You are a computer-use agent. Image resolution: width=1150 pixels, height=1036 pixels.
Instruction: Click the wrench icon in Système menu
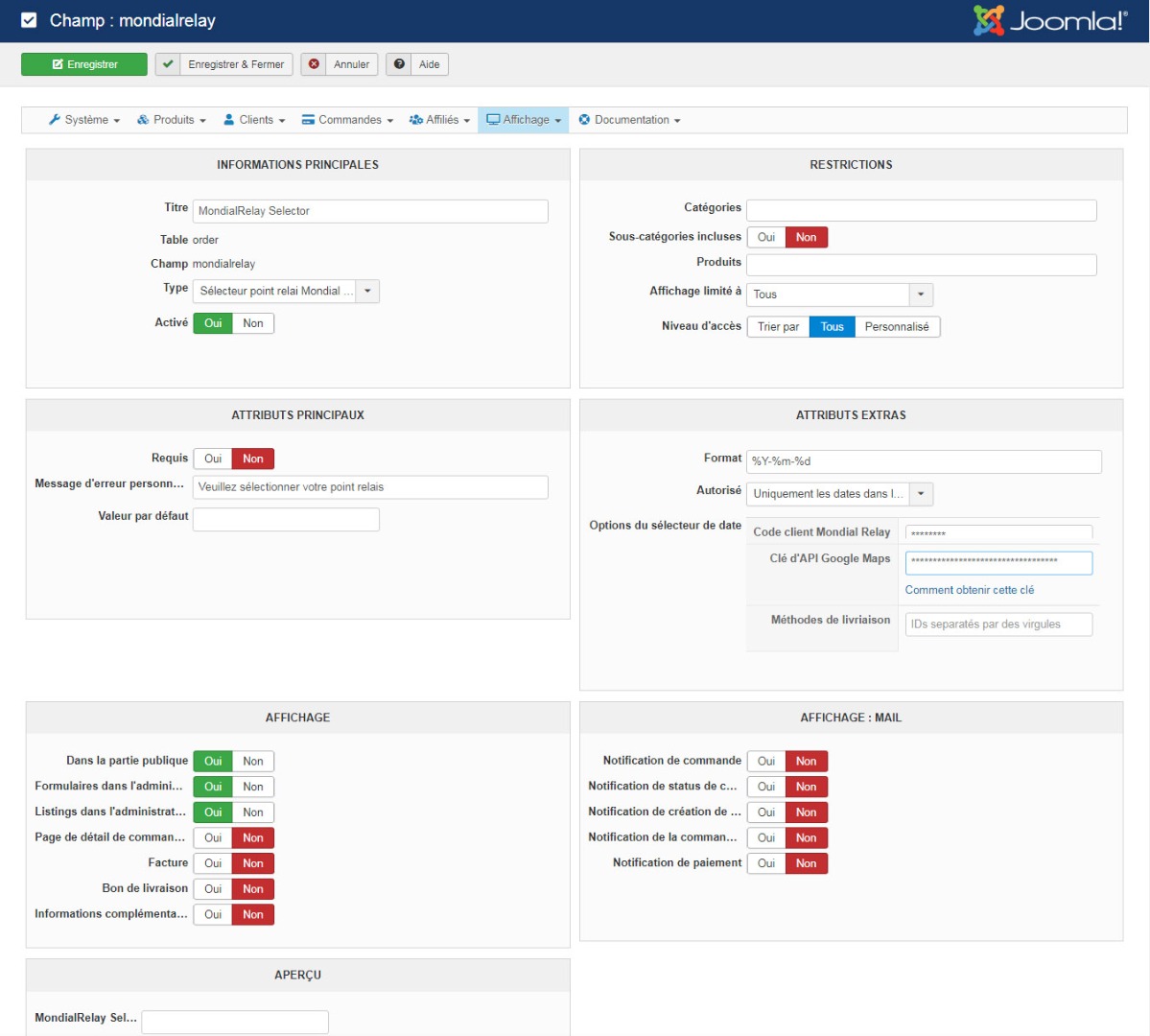[55, 120]
